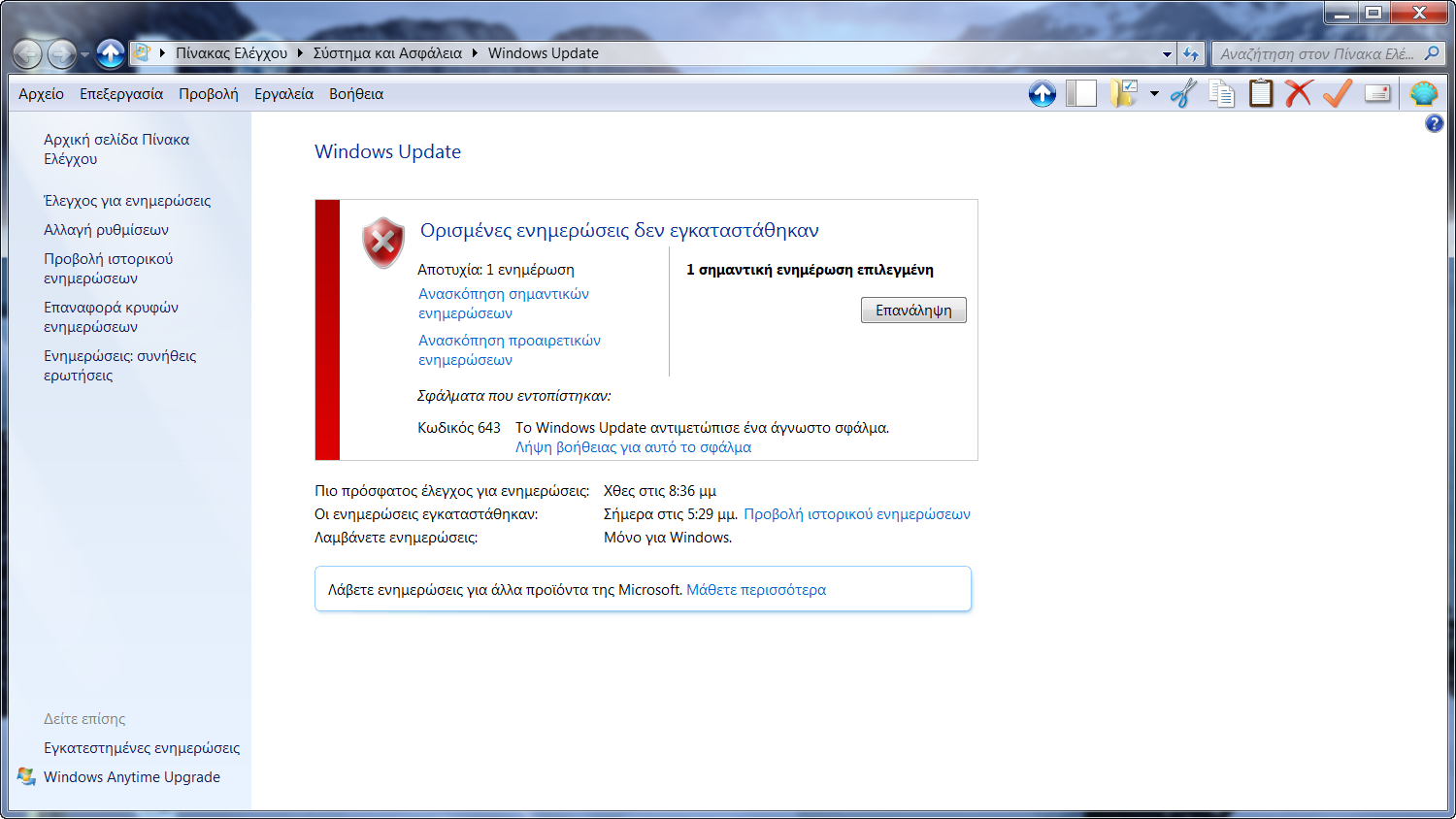Click the red shield error icon
The height and width of the screenshot is (819, 1456).
point(383,243)
